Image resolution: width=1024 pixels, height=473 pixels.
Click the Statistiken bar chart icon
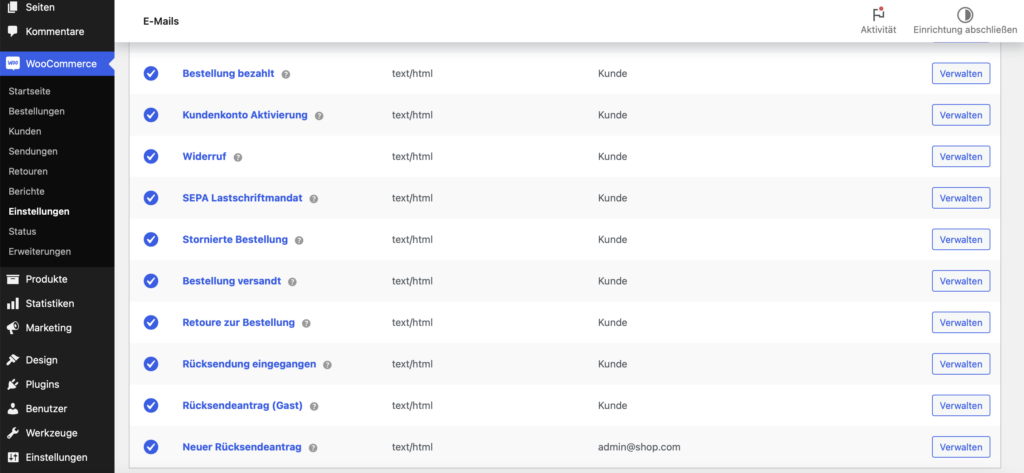tap(12, 303)
